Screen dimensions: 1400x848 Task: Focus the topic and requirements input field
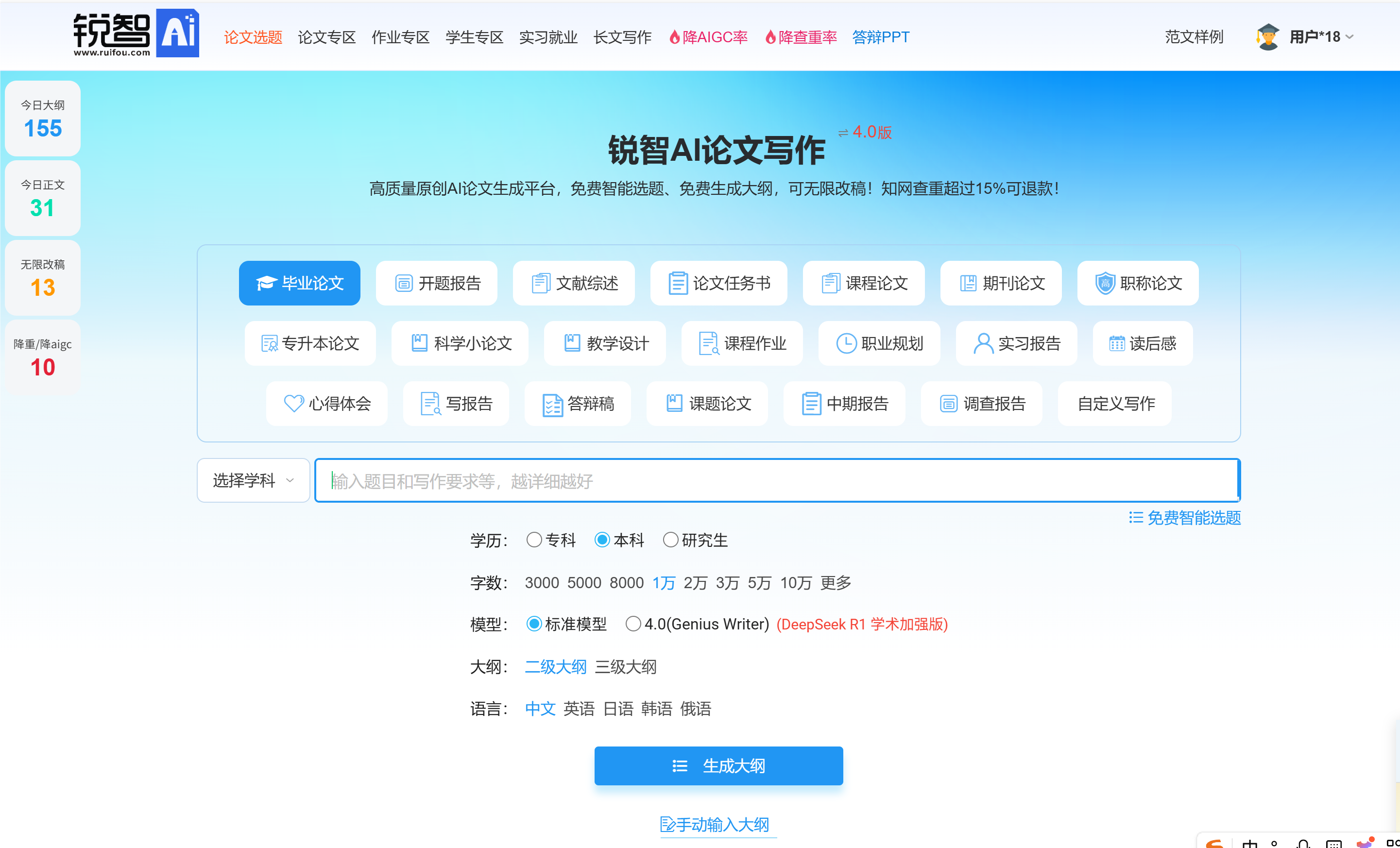777,480
